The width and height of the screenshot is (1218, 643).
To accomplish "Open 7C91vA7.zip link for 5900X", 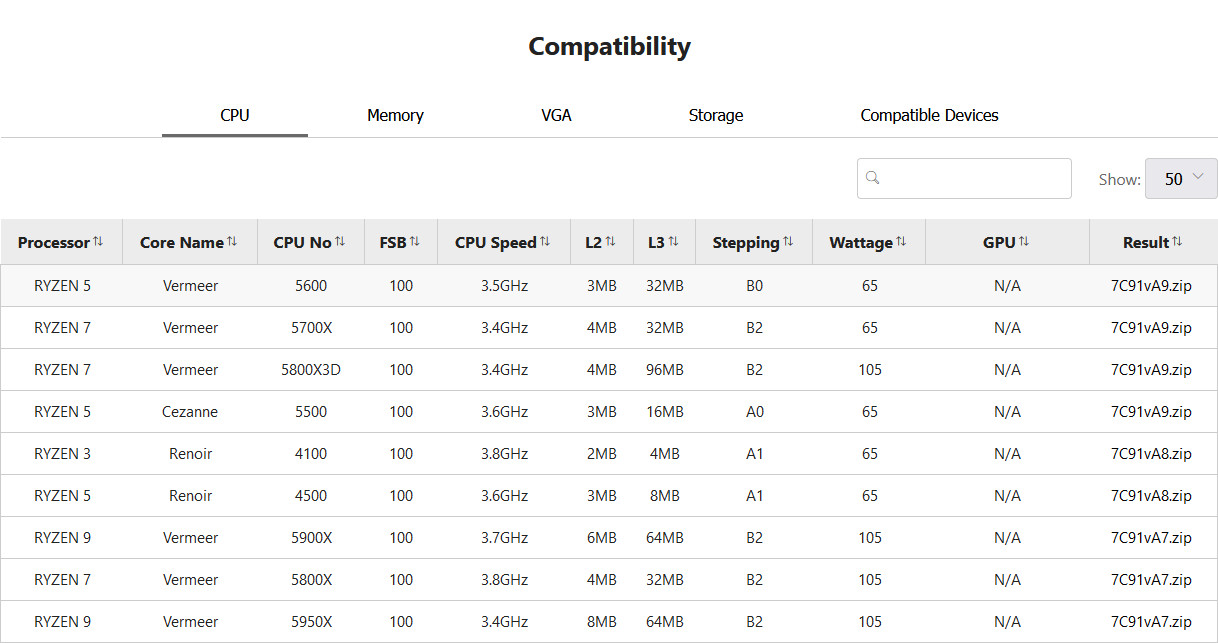I will tap(1151, 538).
